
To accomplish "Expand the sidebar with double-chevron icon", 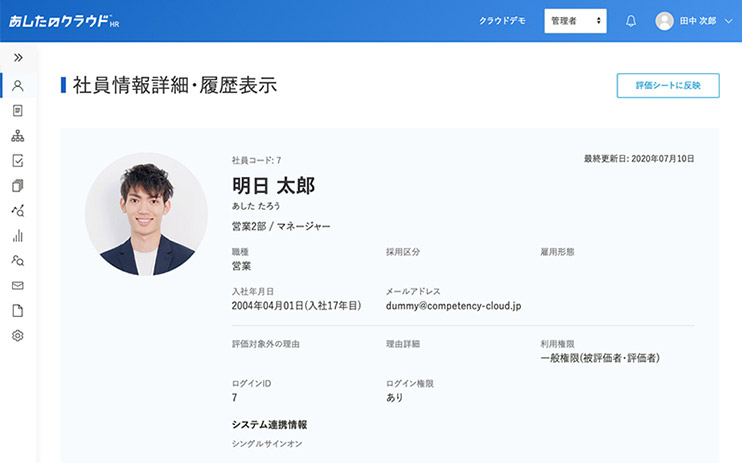I will 18,58.
